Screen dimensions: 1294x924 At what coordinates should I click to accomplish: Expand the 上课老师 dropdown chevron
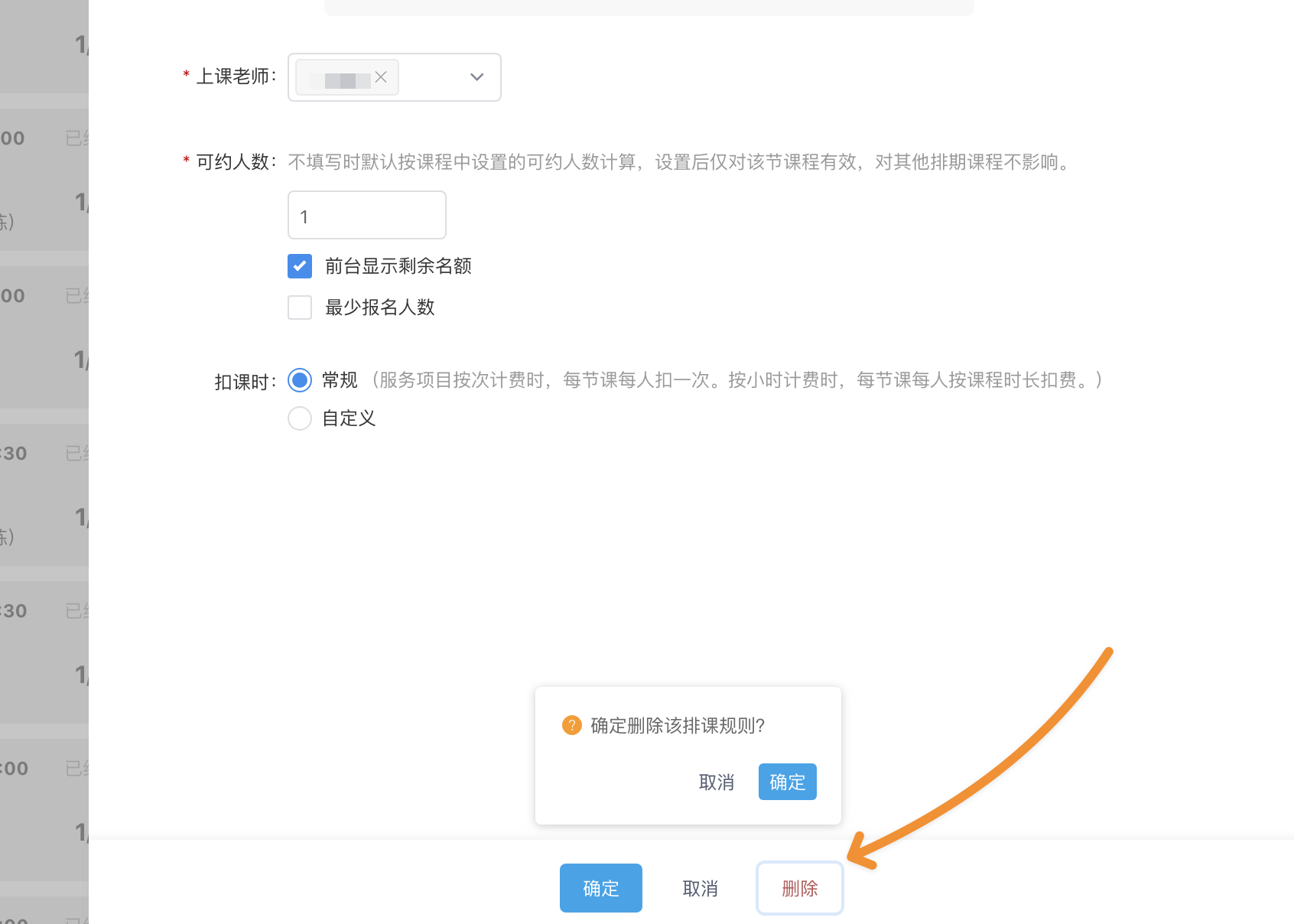tap(477, 77)
